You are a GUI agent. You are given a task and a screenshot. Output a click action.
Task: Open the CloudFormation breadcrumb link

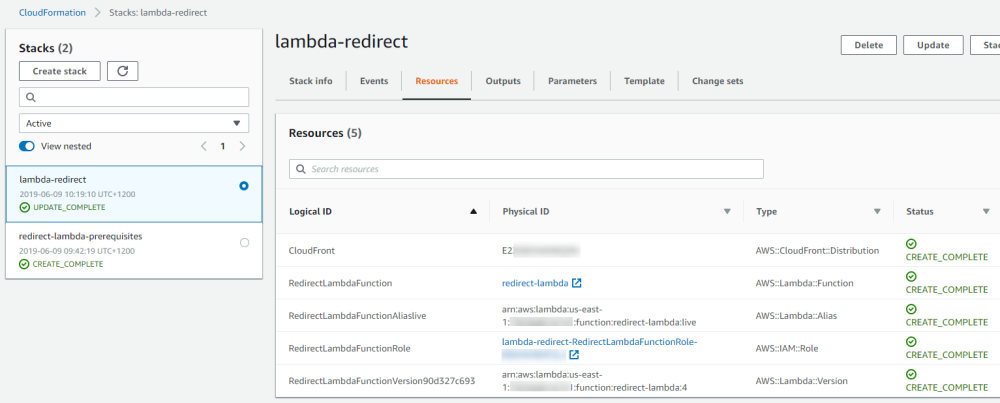(x=52, y=12)
